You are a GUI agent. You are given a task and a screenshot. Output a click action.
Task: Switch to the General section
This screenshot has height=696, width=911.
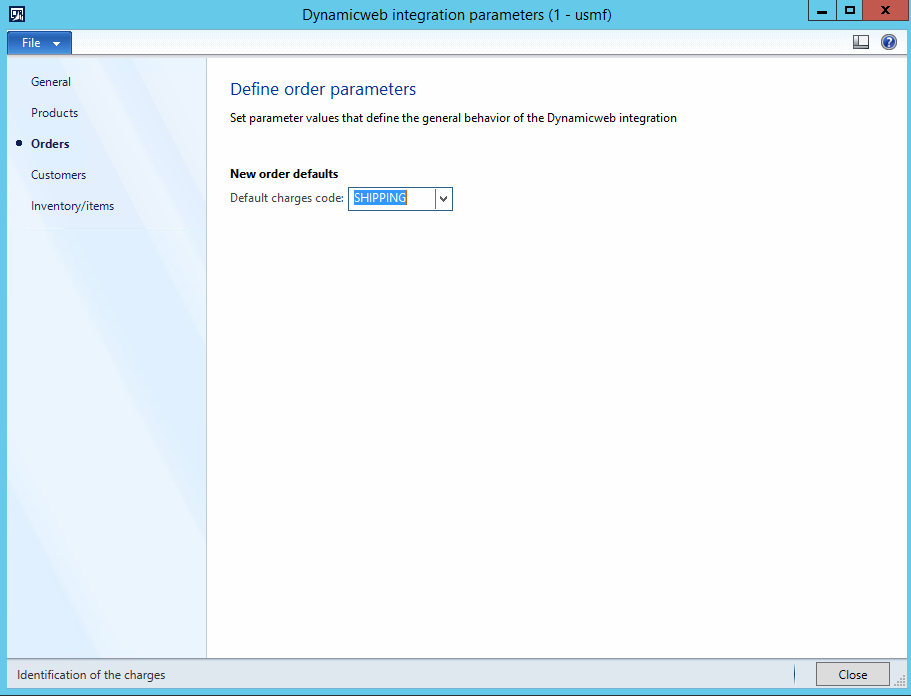tap(51, 82)
